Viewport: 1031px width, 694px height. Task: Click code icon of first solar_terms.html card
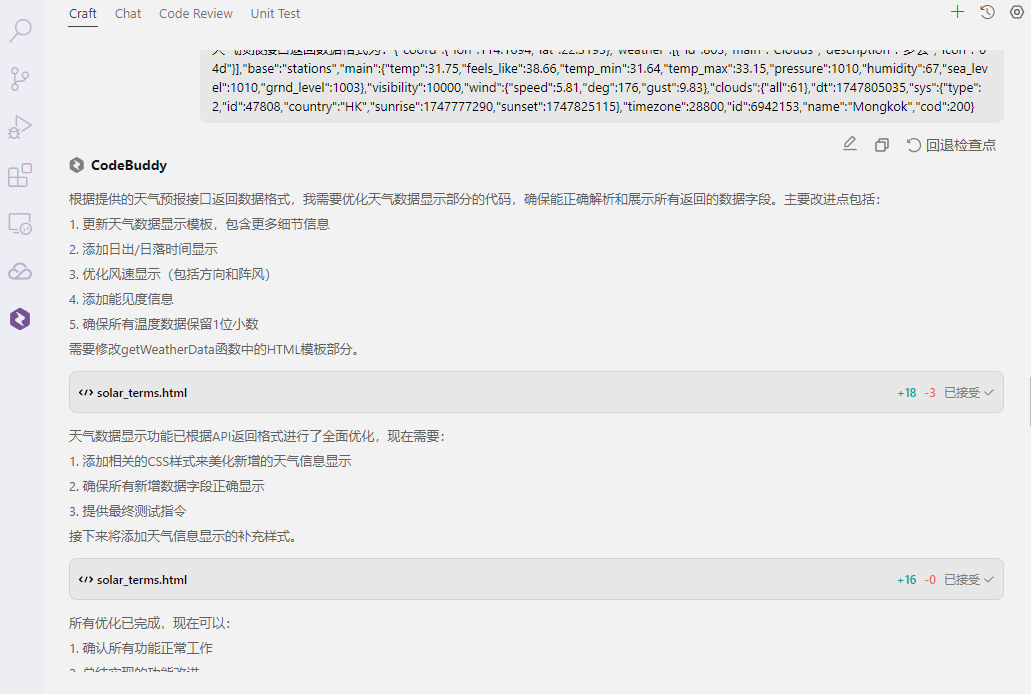coord(85,393)
